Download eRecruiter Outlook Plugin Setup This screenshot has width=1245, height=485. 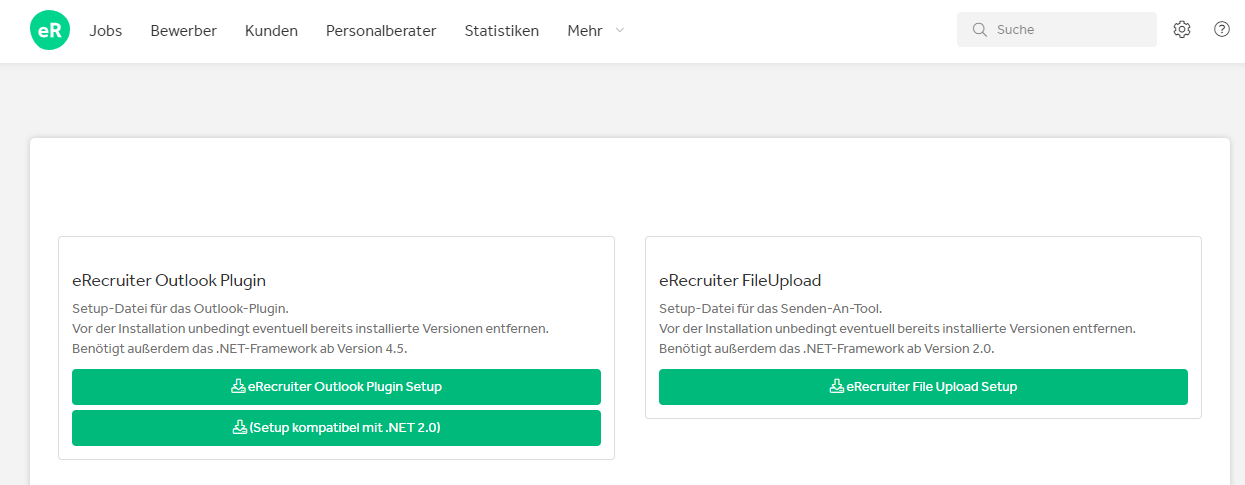coord(336,386)
